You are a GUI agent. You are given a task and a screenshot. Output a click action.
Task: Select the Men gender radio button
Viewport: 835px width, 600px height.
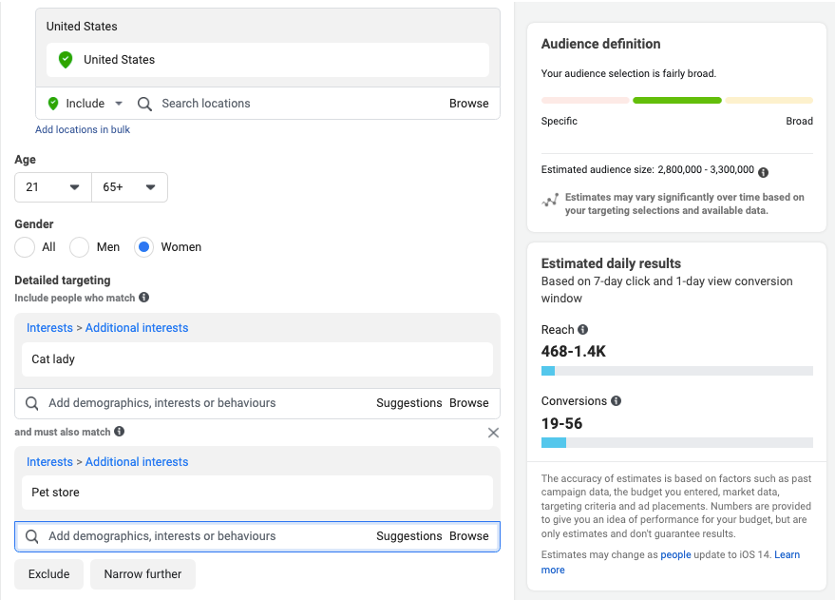tap(80, 247)
